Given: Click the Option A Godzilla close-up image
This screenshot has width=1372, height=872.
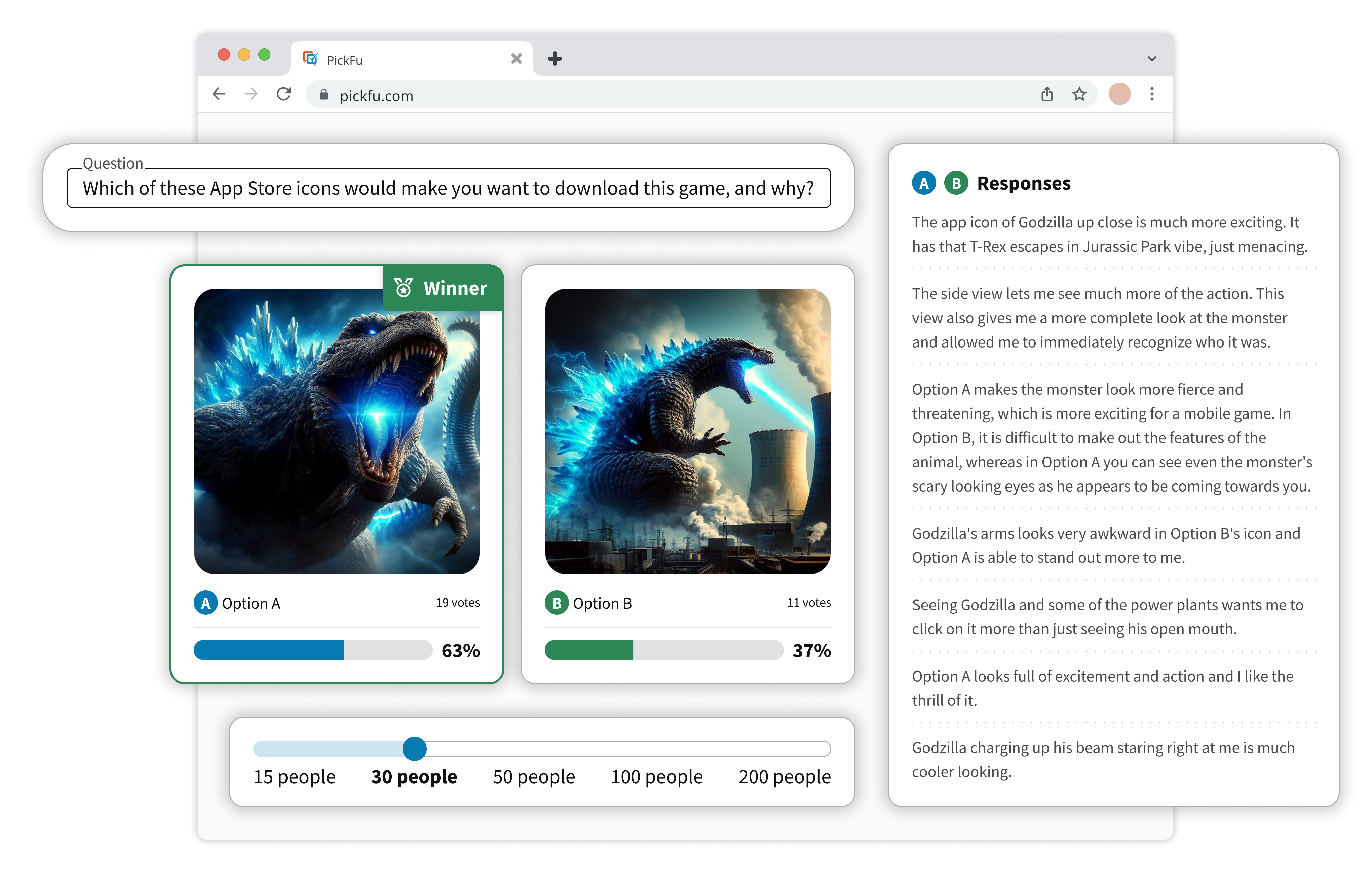Looking at the screenshot, I should pyautogui.click(x=336, y=431).
